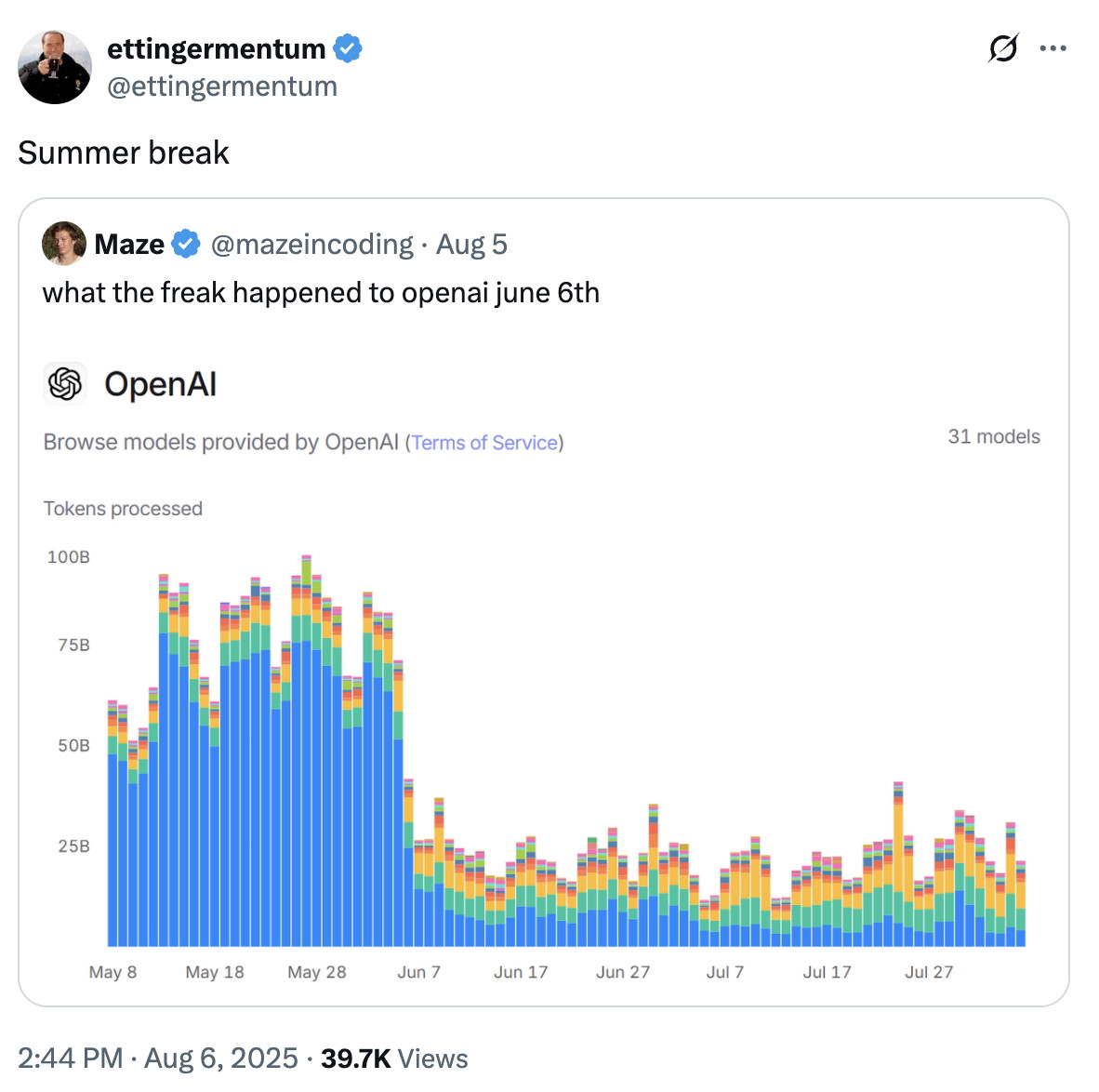
Task: Click Maze's avatar in the quoted post
Action: coord(64,244)
